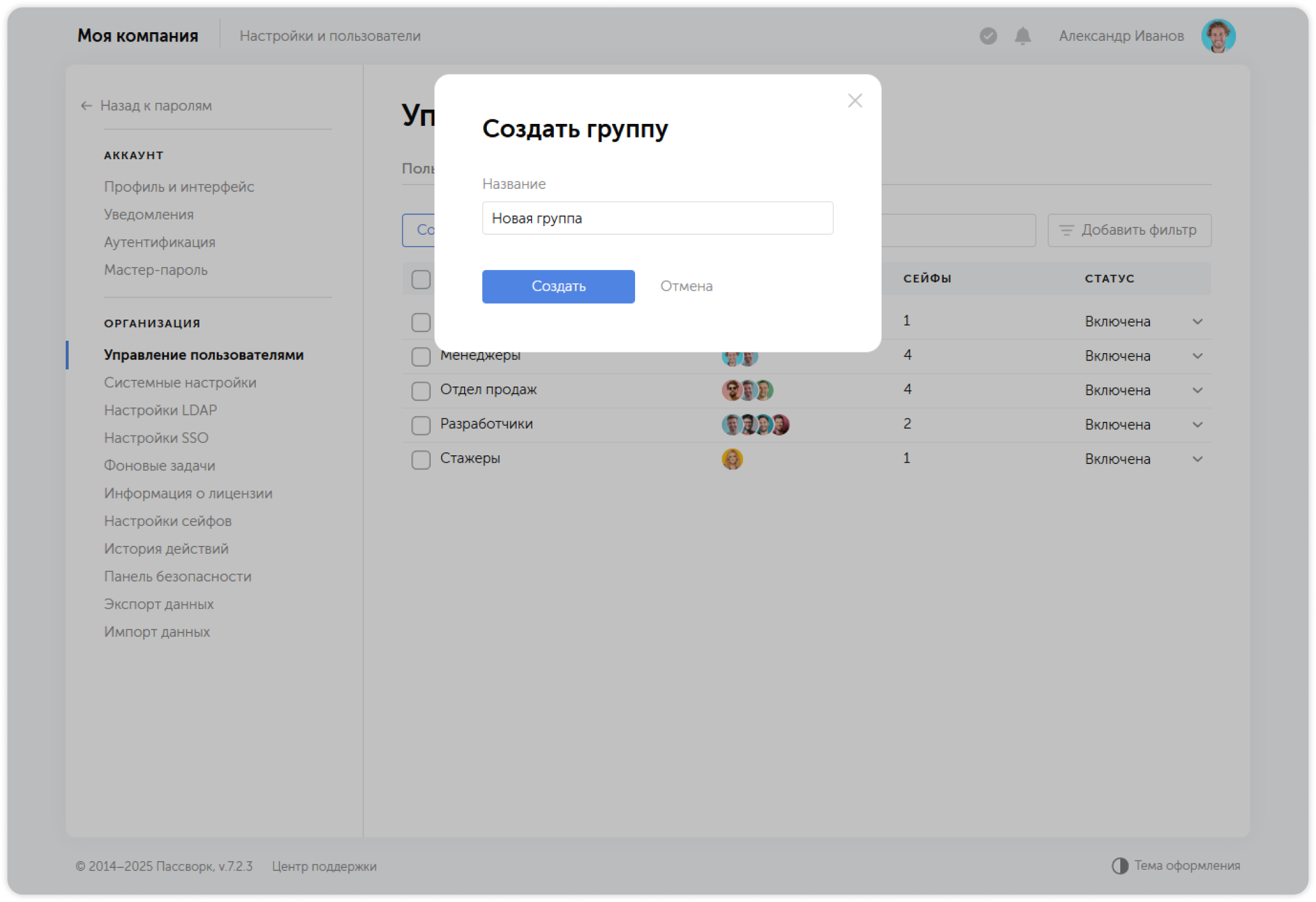Viewport: 1316px width, 902px height.
Task: Click inside the Название text field
Action: coord(657,218)
